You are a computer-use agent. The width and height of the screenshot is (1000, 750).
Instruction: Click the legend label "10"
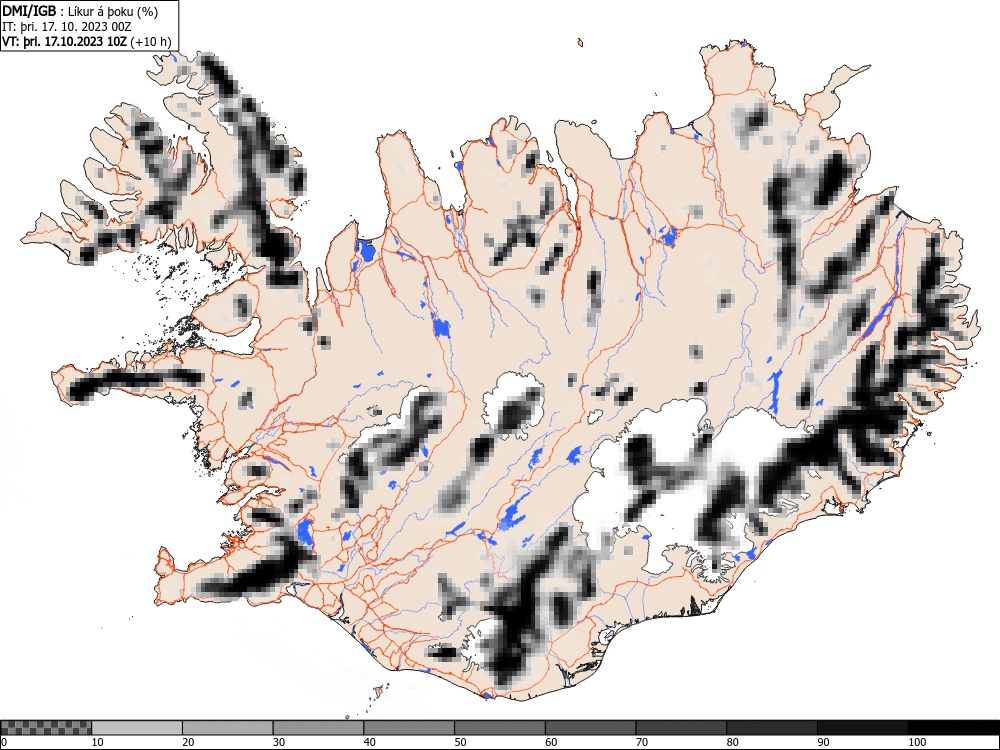coord(98,742)
